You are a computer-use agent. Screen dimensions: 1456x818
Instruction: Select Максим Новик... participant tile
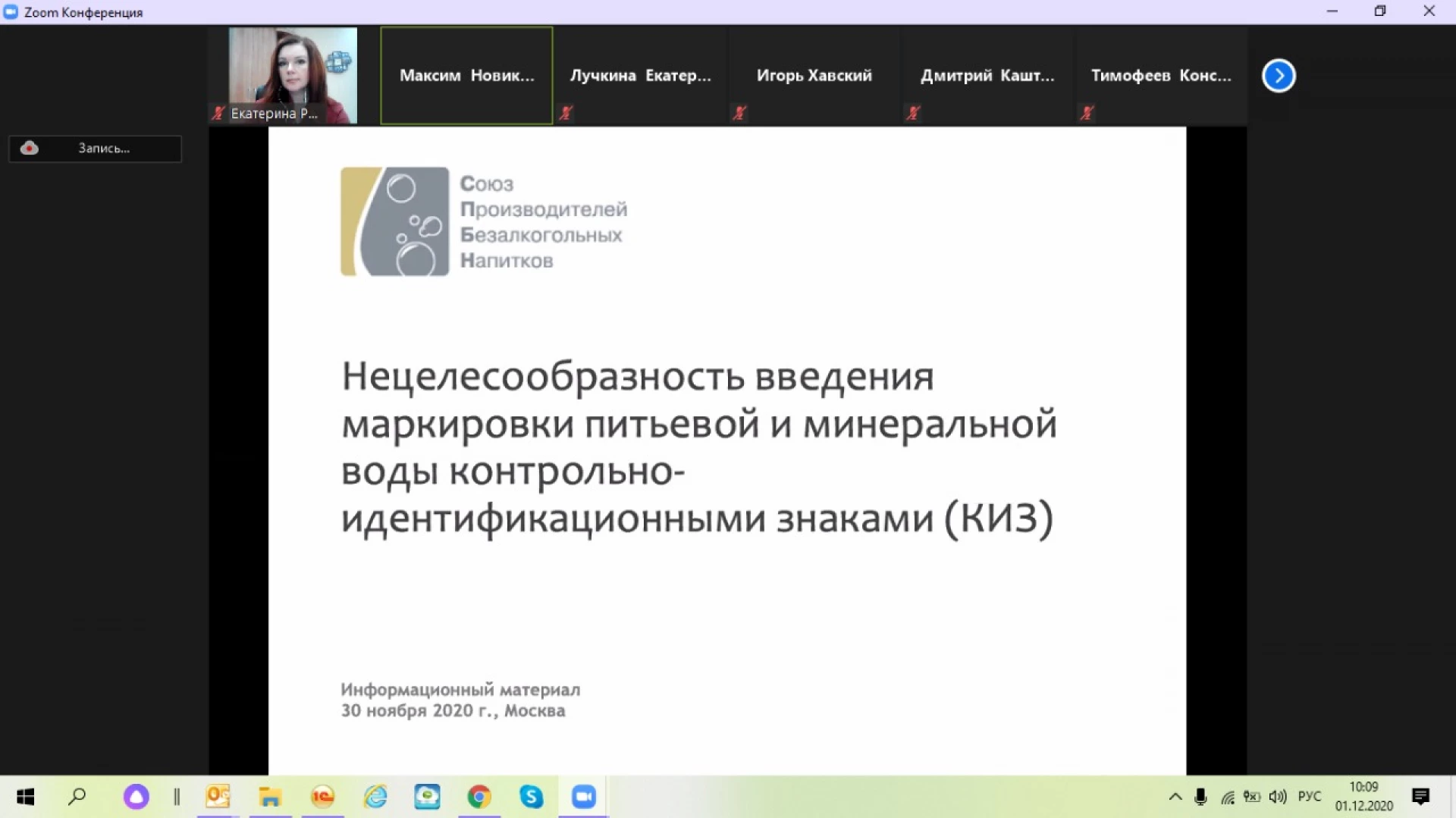coord(466,75)
